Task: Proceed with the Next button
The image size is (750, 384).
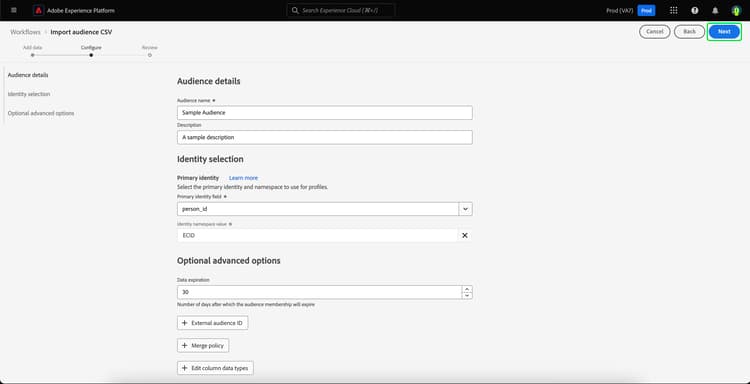Action: [724, 32]
